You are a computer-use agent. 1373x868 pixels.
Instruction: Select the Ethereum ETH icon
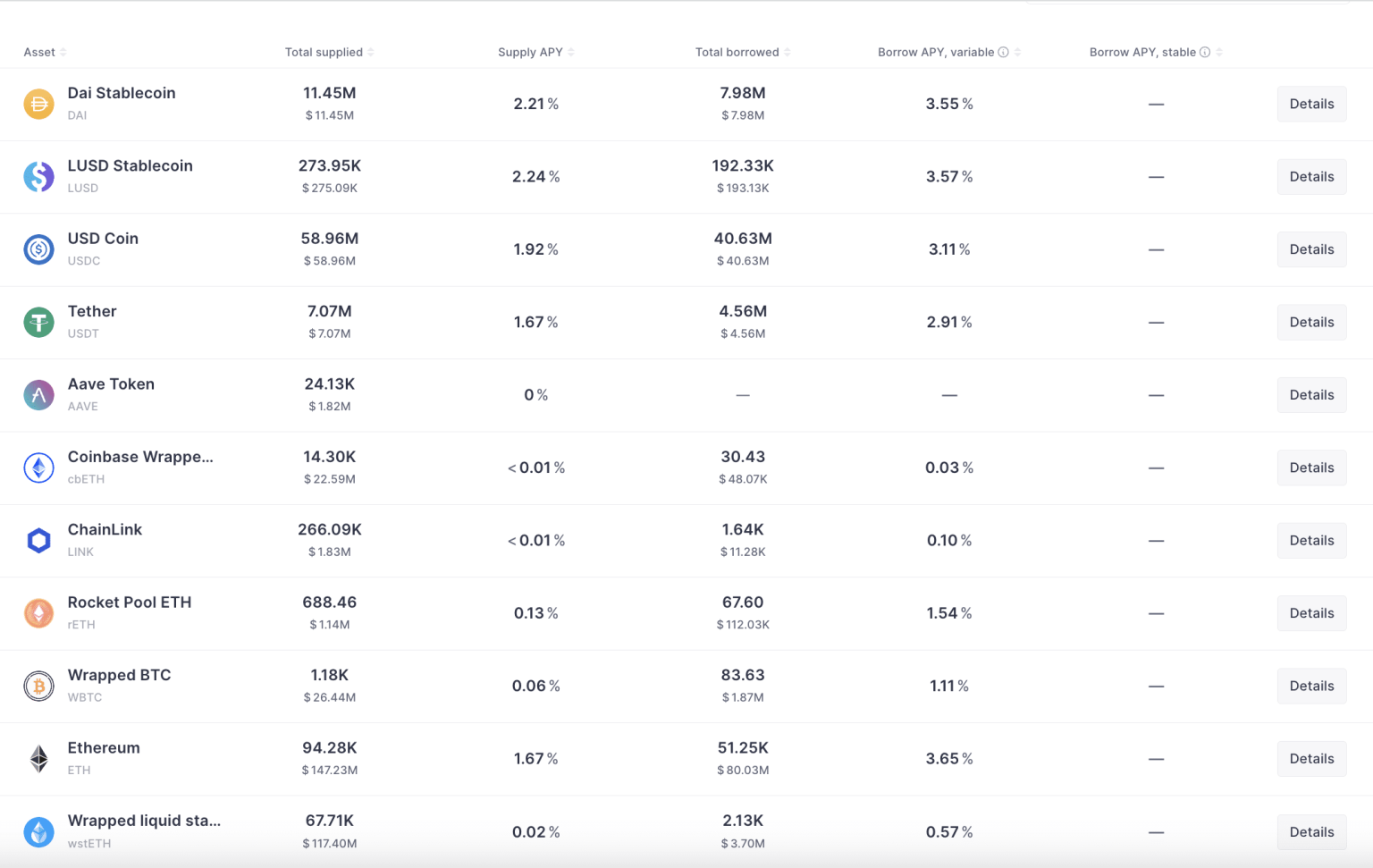coord(38,758)
